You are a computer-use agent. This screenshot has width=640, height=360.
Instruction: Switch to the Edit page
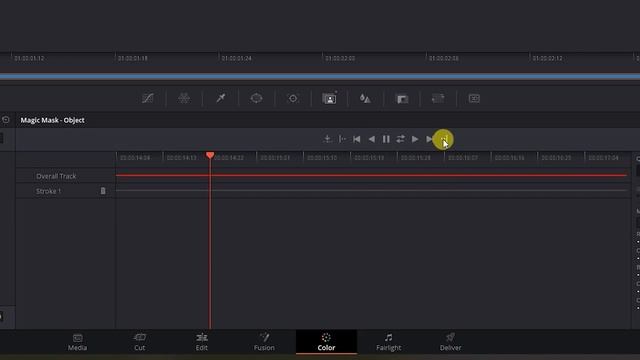(x=202, y=342)
